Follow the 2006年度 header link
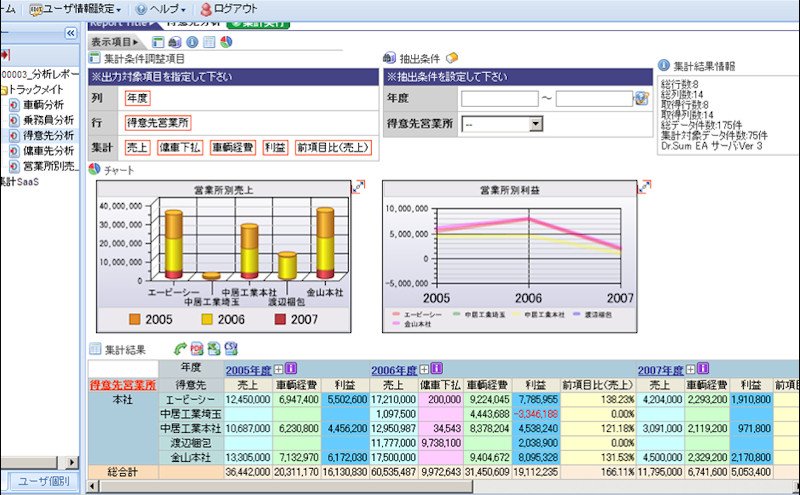Screen dimensions: 800x495 point(394,370)
